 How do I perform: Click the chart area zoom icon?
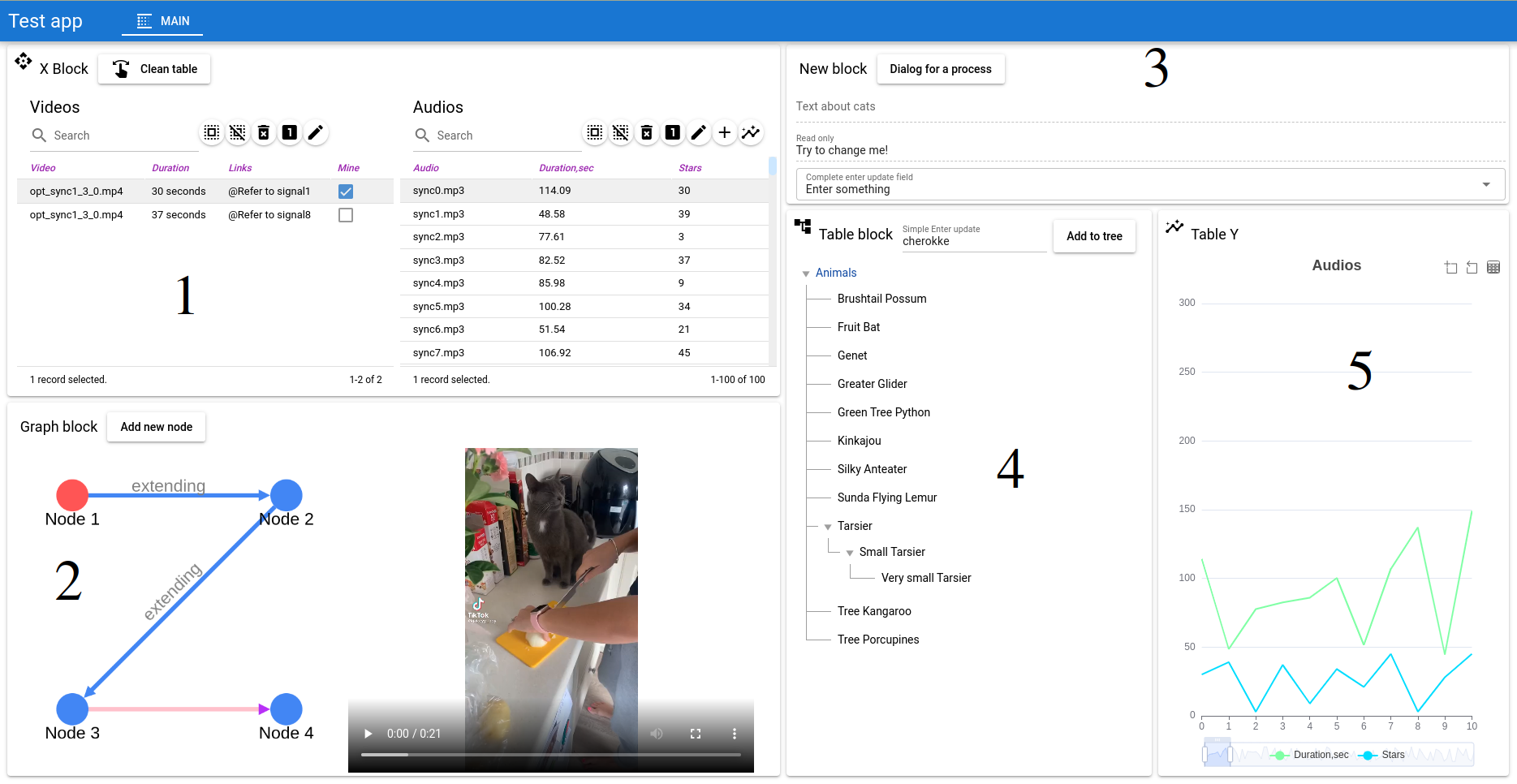pos(1450,267)
